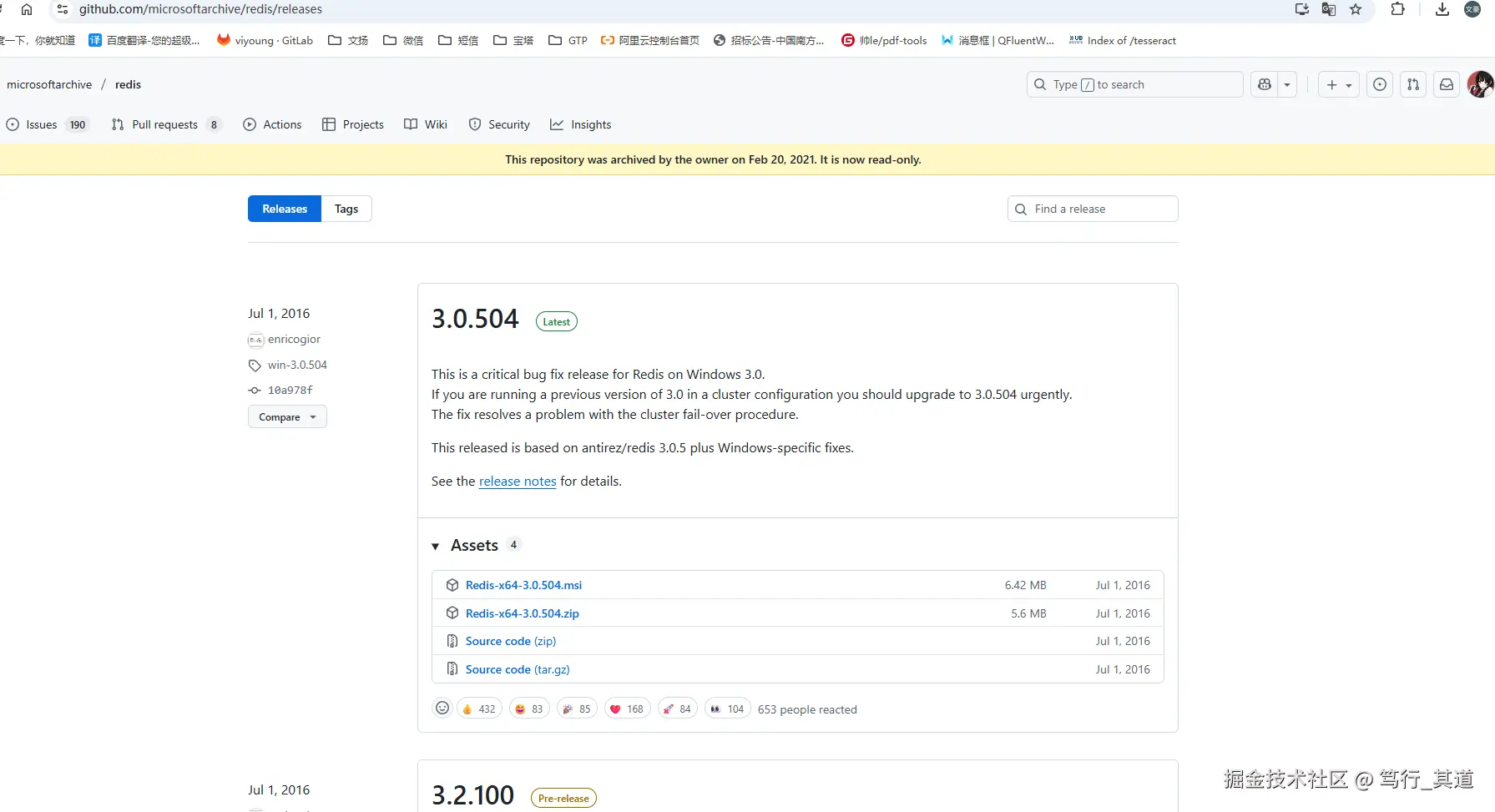The height and width of the screenshot is (812, 1495).
Task: Open the enricogior author profile
Action: point(294,339)
